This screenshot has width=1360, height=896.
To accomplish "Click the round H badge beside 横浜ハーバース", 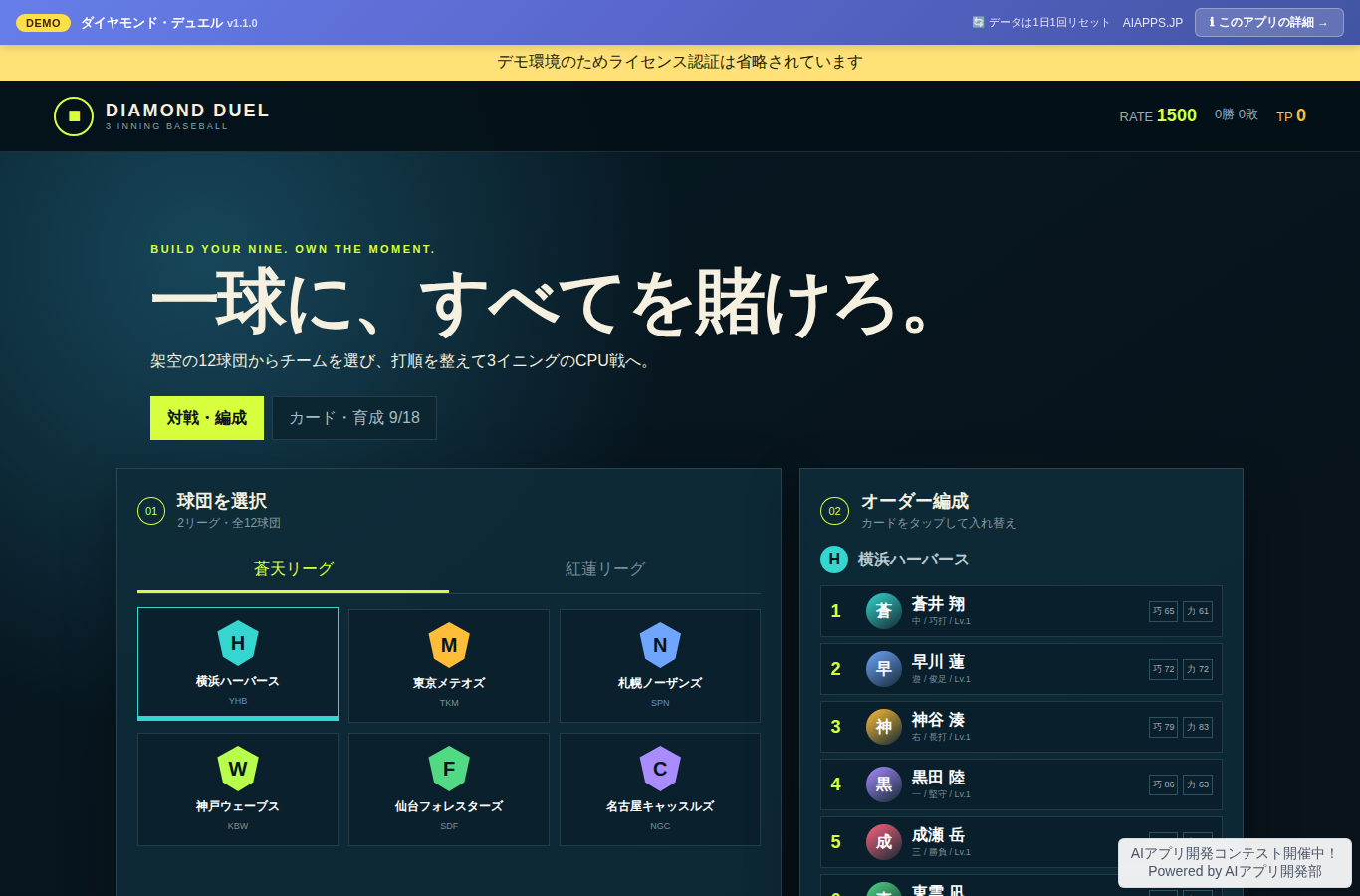I will pyautogui.click(x=834, y=560).
